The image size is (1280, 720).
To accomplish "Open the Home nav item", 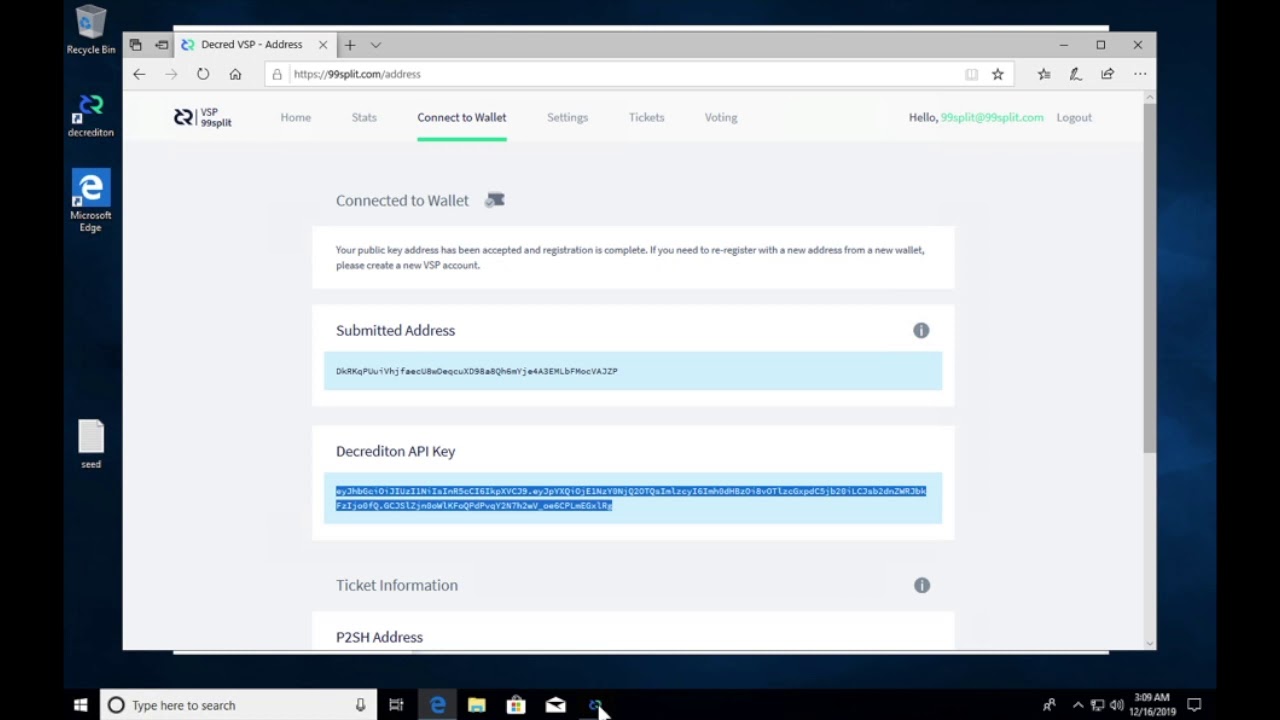I will pos(296,117).
